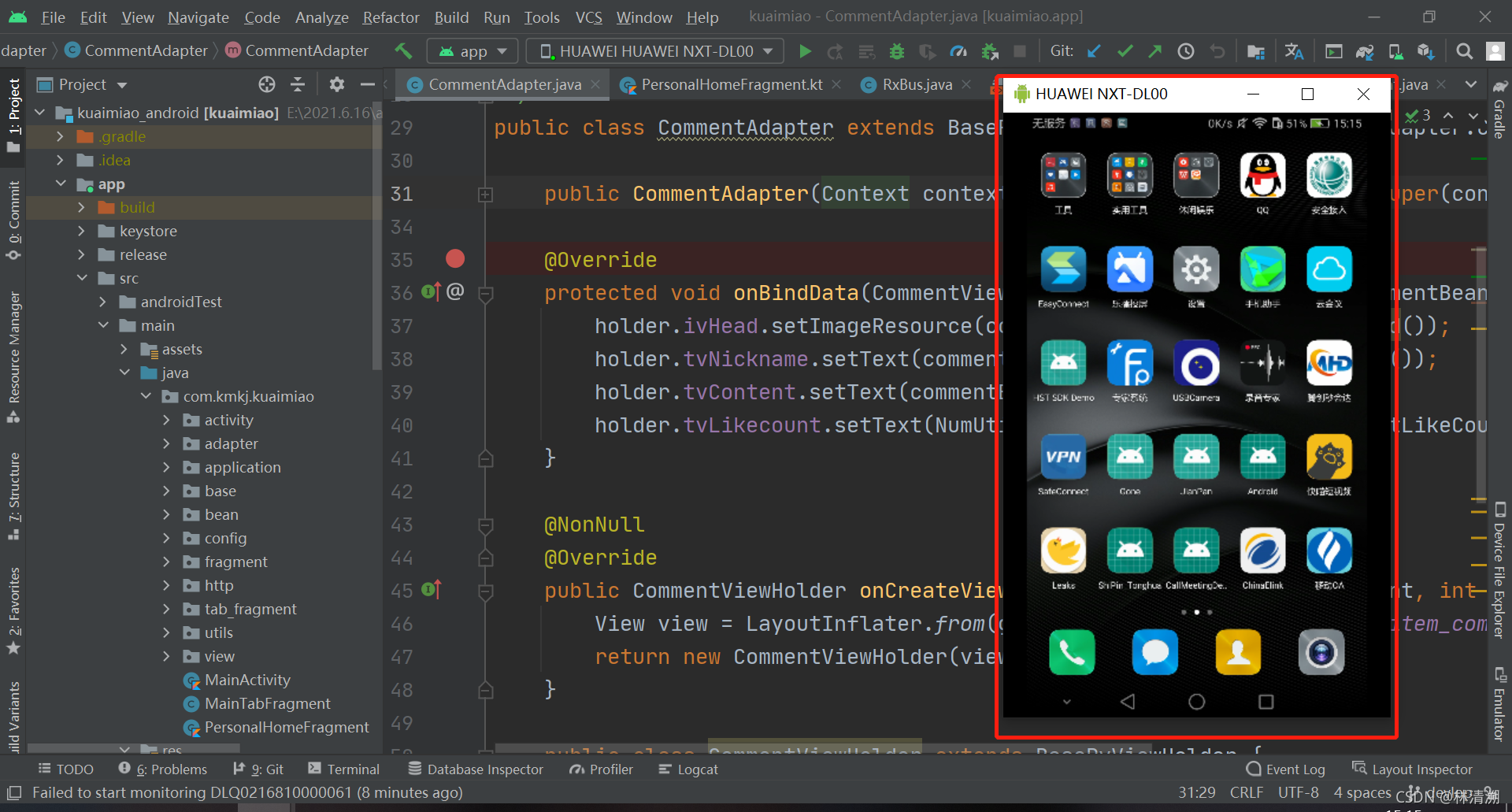The width and height of the screenshot is (1512, 812).
Task: Collapse the app module node
Action: tap(61, 184)
